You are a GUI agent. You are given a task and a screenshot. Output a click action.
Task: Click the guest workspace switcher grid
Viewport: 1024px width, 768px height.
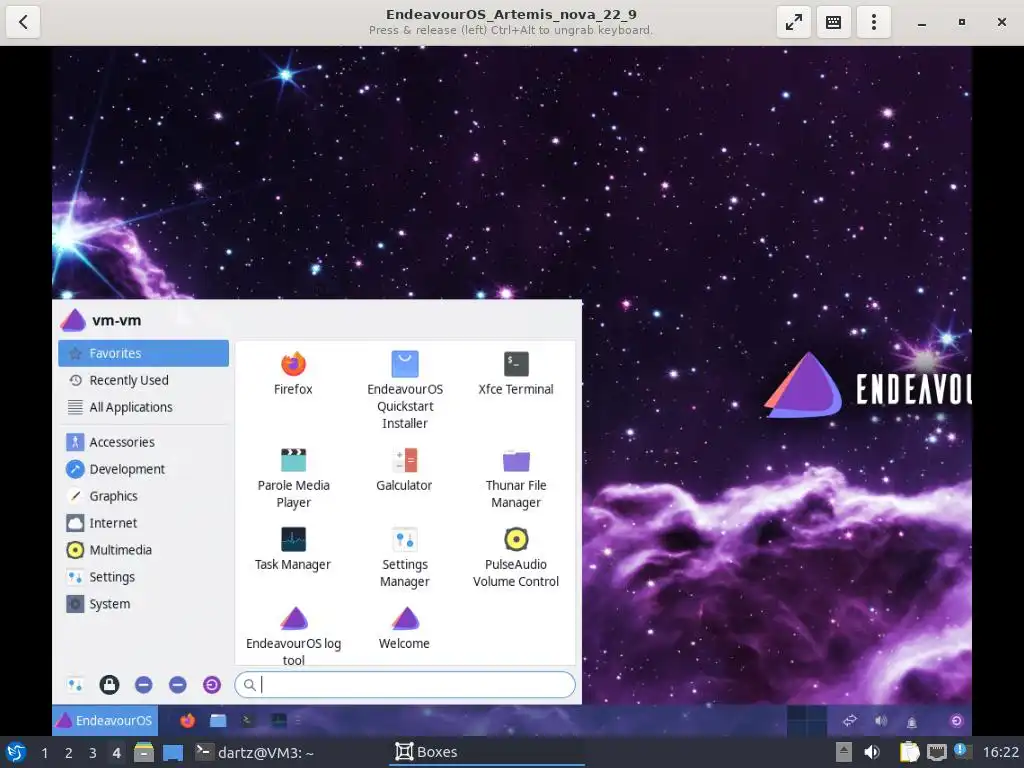[x=807, y=720]
